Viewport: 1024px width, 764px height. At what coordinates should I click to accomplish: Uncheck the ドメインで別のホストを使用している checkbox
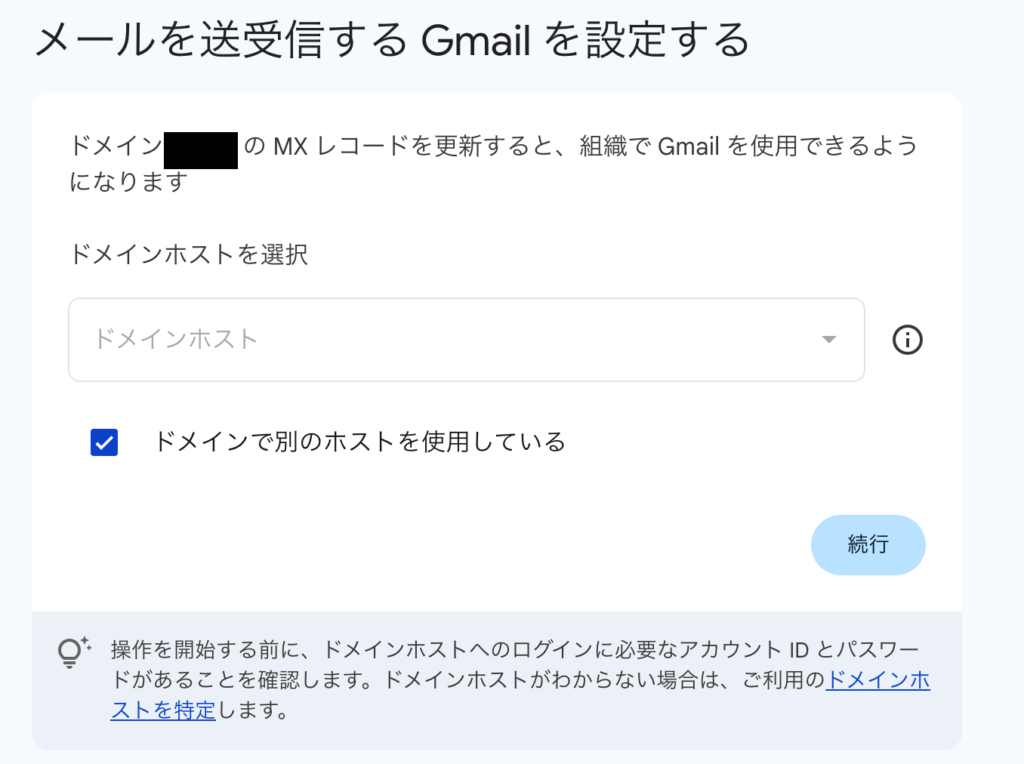click(x=104, y=442)
